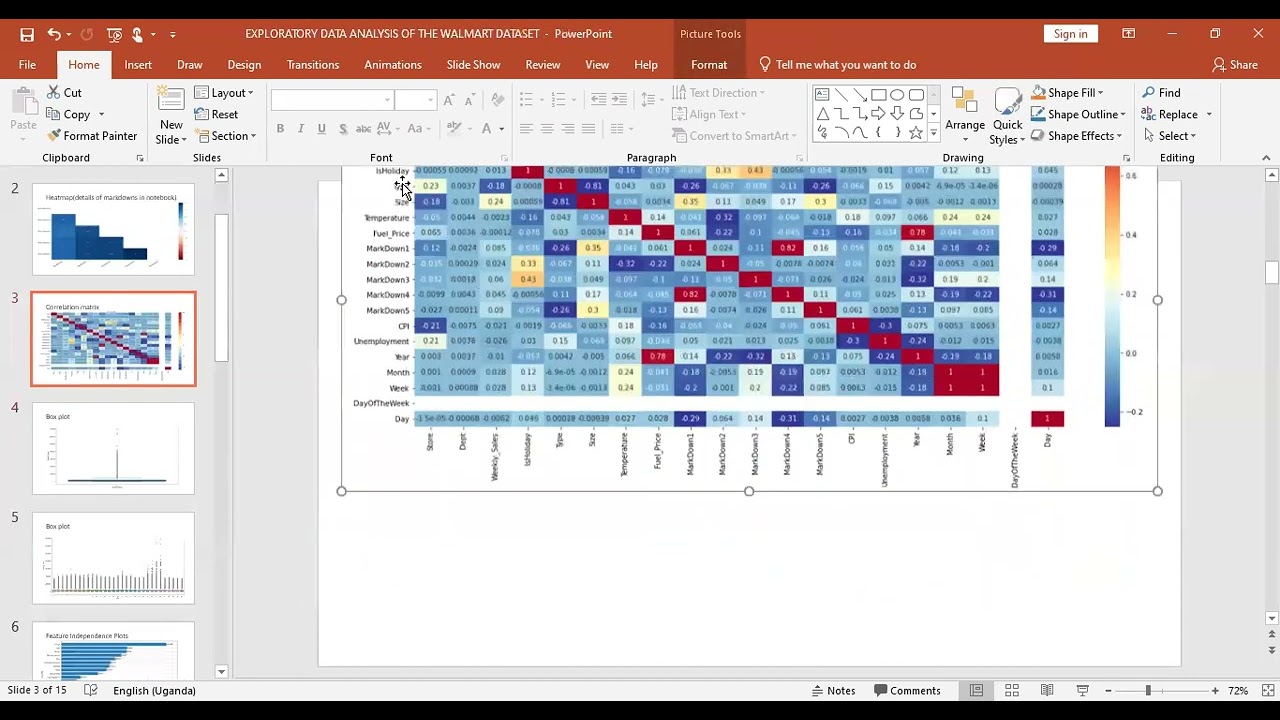Screen dimensions: 1280x720
Task: Click the zoom slider handle
Action: [x=1148, y=690]
